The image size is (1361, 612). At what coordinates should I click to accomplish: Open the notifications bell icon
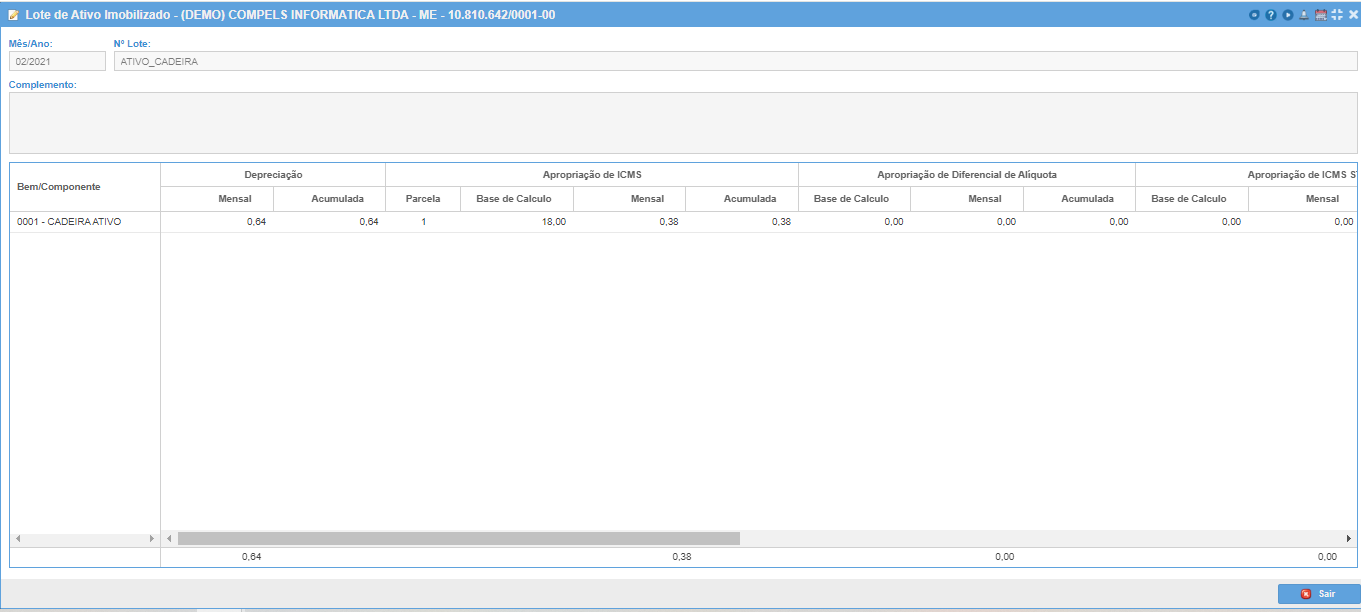tap(1304, 15)
